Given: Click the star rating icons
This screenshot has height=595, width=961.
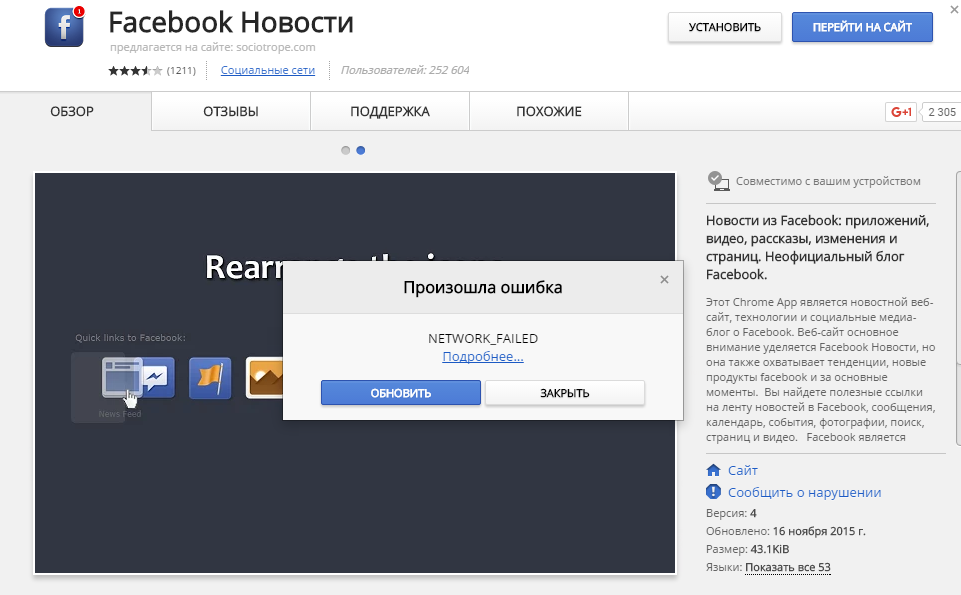Looking at the screenshot, I should (x=135, y=70).
